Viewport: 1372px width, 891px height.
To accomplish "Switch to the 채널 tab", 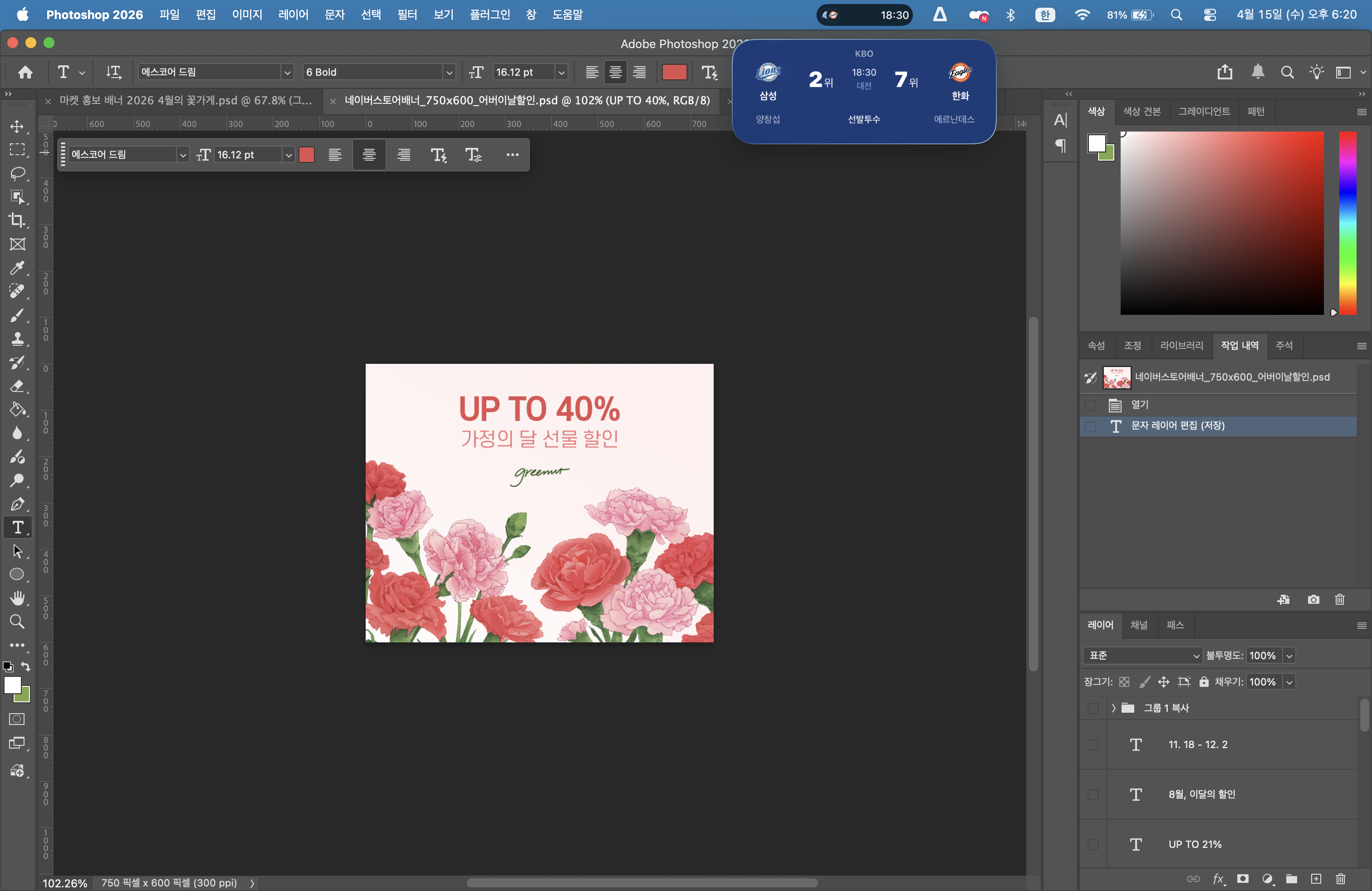I will click(1138, 625).
